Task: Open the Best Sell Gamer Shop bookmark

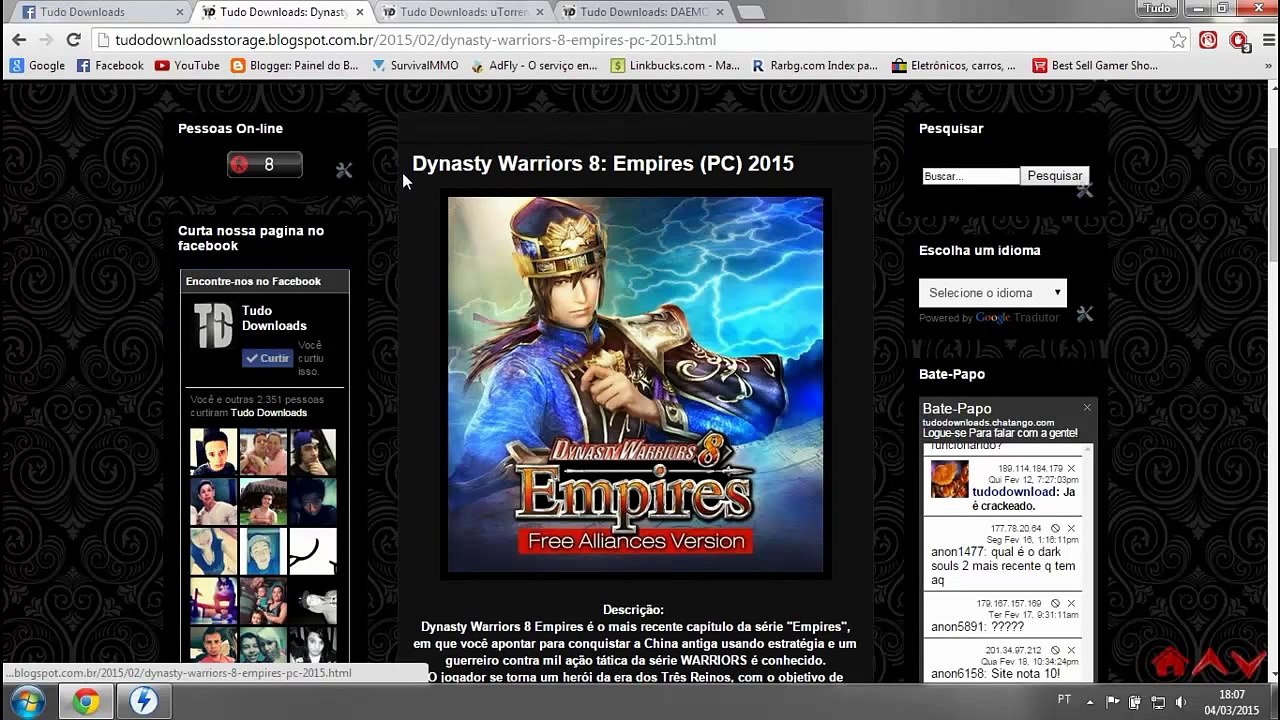Action: coord(1095,66)
